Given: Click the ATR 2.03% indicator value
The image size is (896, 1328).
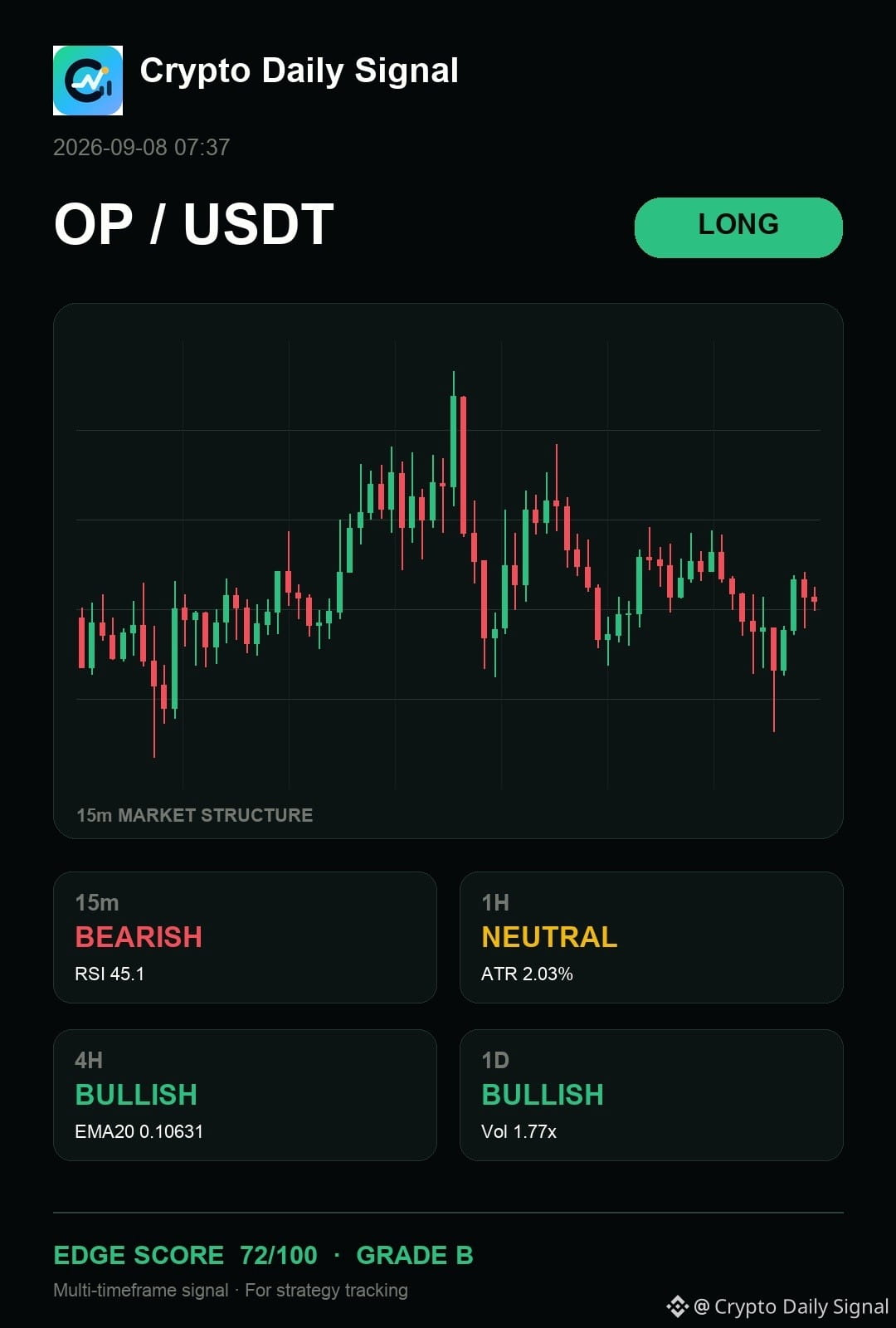Looking at the screenshot, I should point(527,974).
